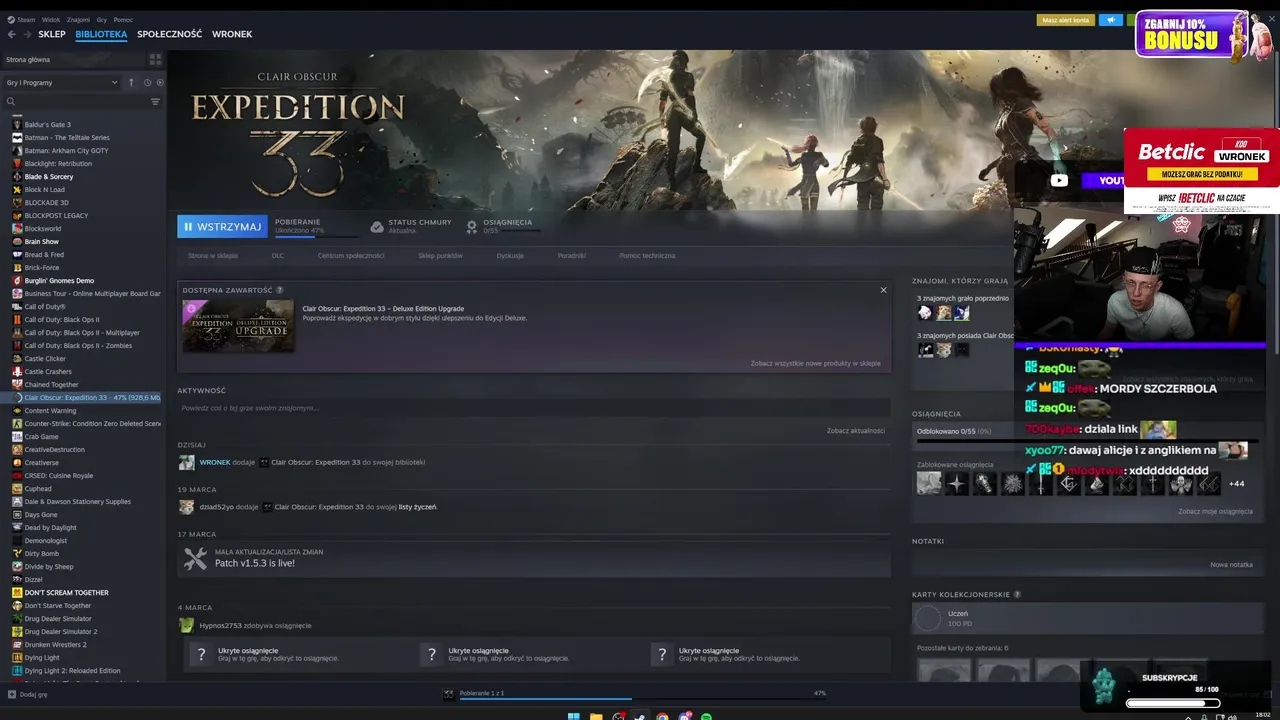Open the Pomoc menu

click(123, 19)
